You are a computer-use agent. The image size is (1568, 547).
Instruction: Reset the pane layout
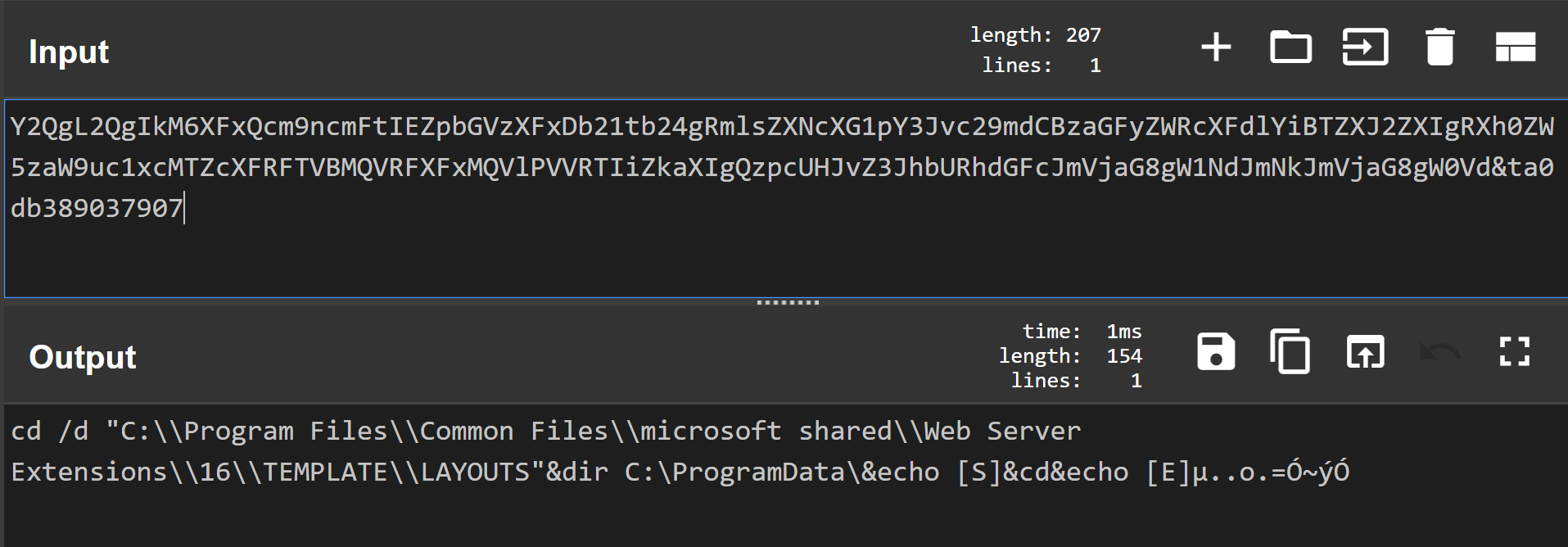coord(1515,47)
